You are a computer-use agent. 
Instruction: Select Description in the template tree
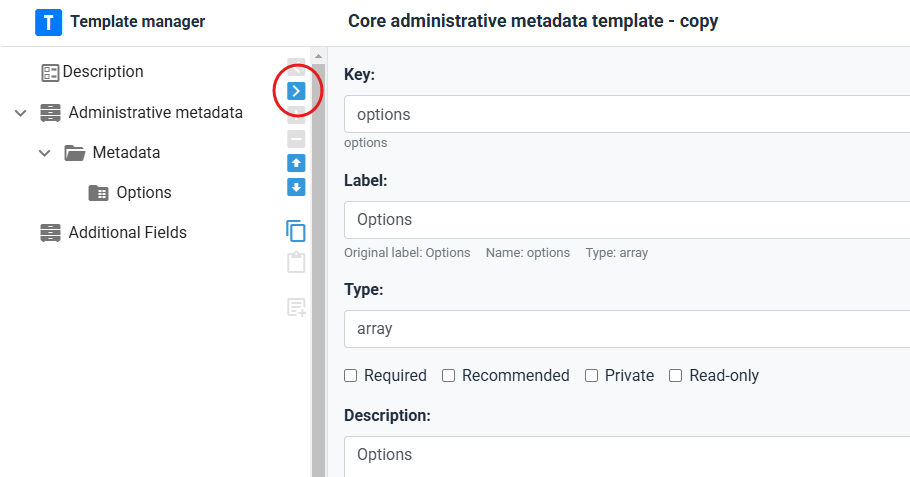pyautogui.click(x=102, y=72)
